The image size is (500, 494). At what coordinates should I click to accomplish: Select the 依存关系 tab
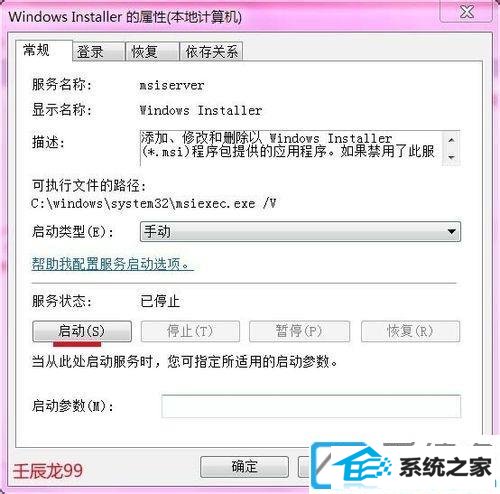[x=211, y=51]
